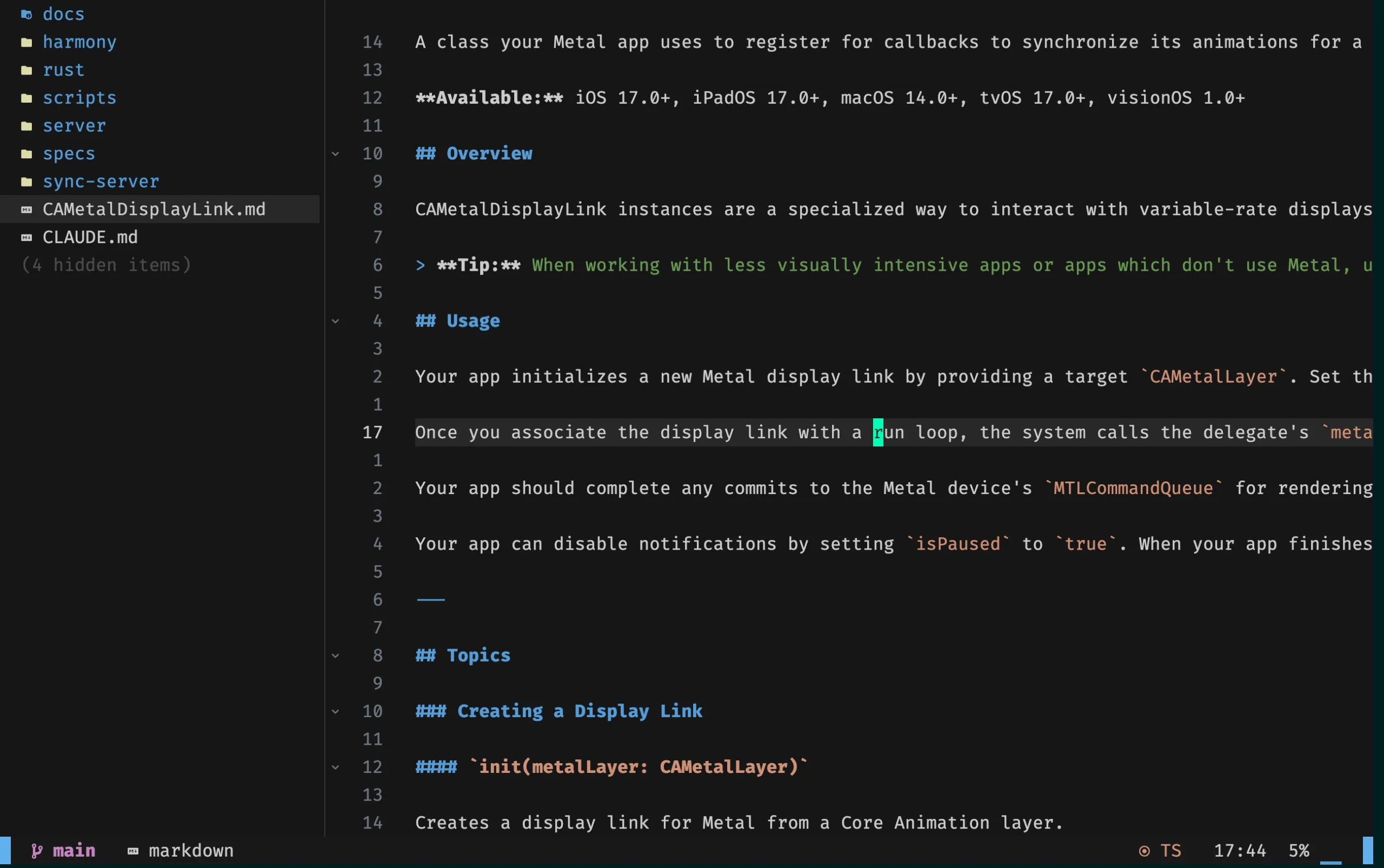Click markdown file icon beside CLAUDE.md
1384x868 pixels.
26,237
